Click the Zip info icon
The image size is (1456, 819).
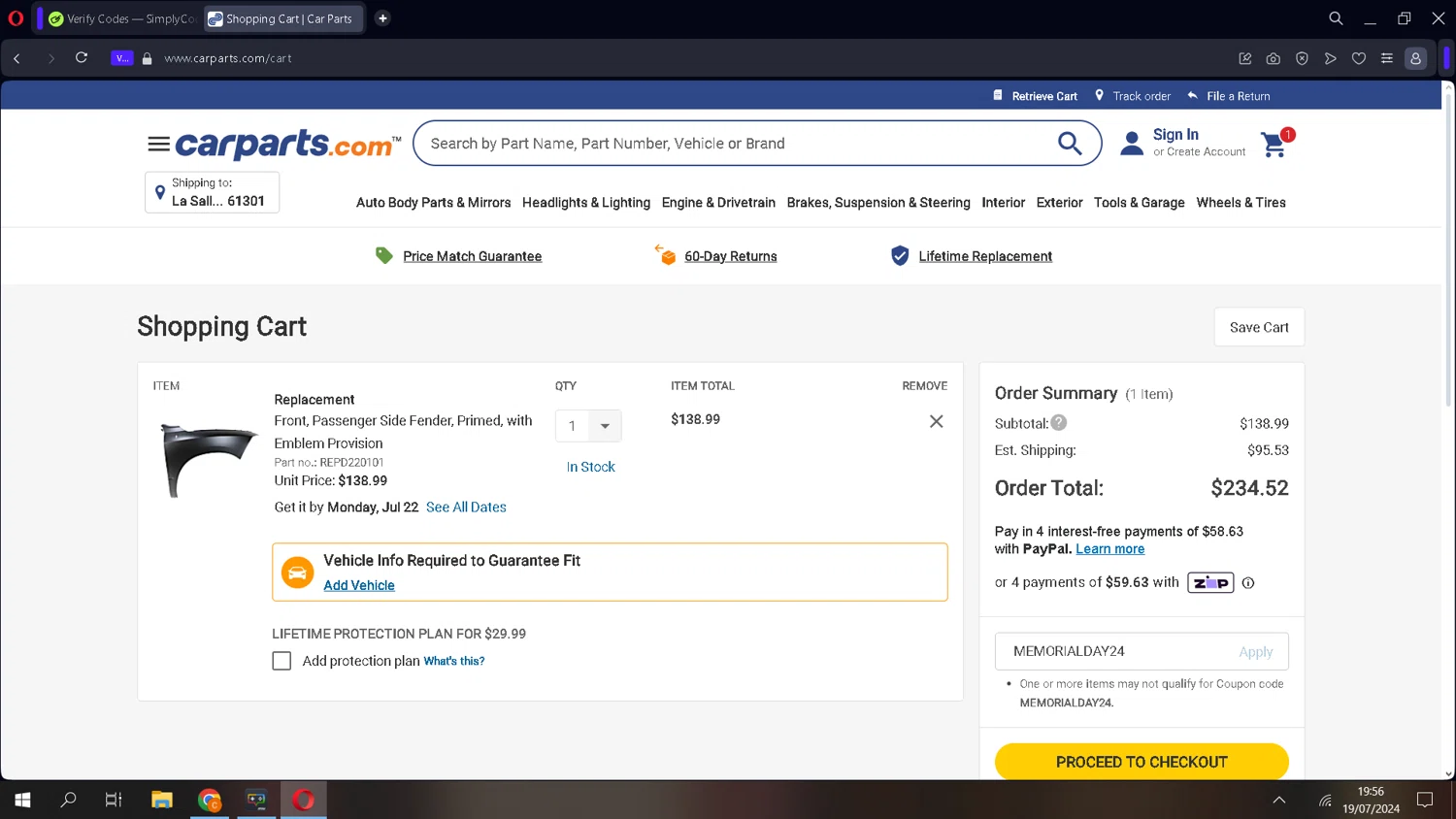click(1248, 583)
